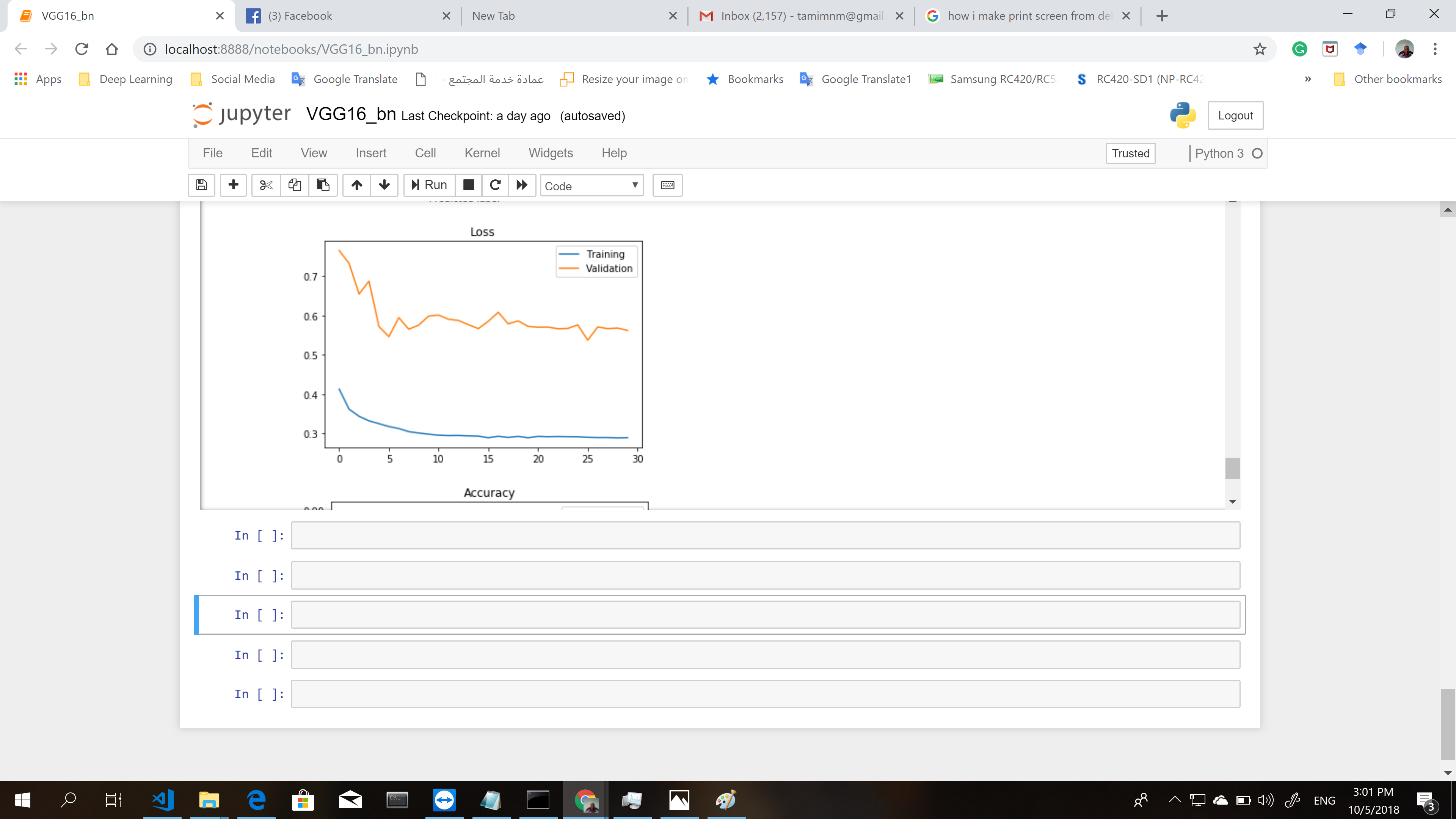Insert cell below with plus icon
The image size is (1456, 819).
point(233,185)
